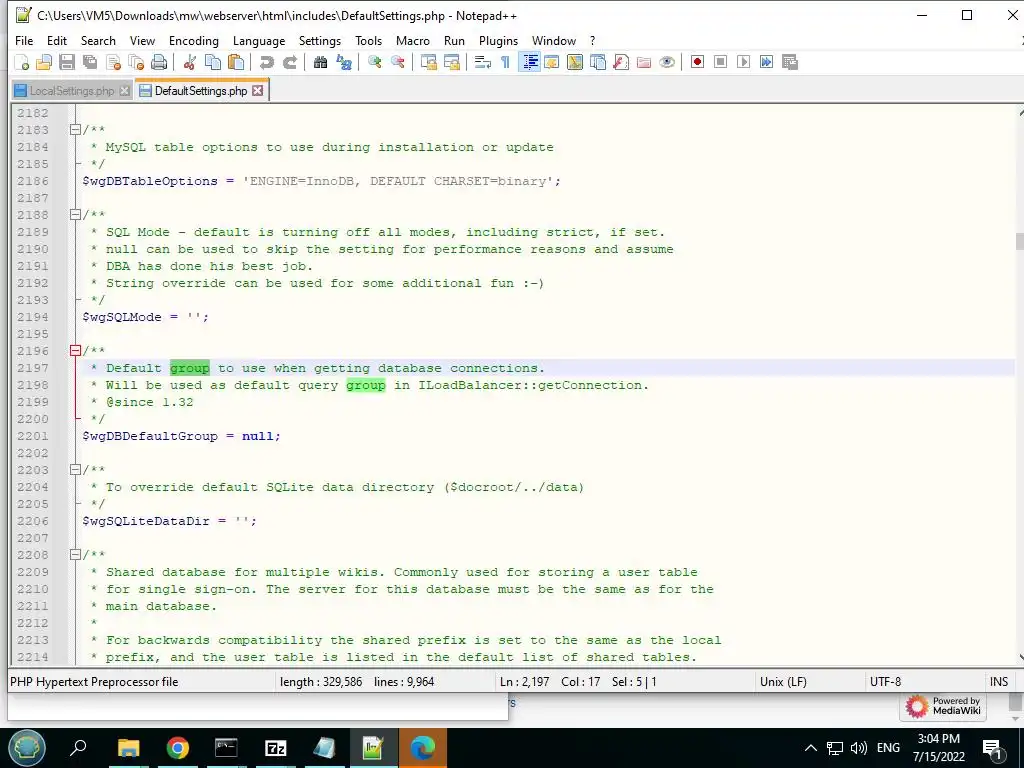This screenshot has width=1024, height=768.
Task: Open the Settings menu
Action: (x=320, y=40)
